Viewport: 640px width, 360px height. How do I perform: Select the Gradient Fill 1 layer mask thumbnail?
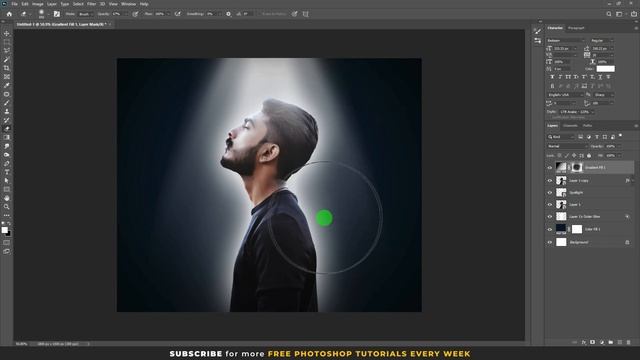(577, 167)
